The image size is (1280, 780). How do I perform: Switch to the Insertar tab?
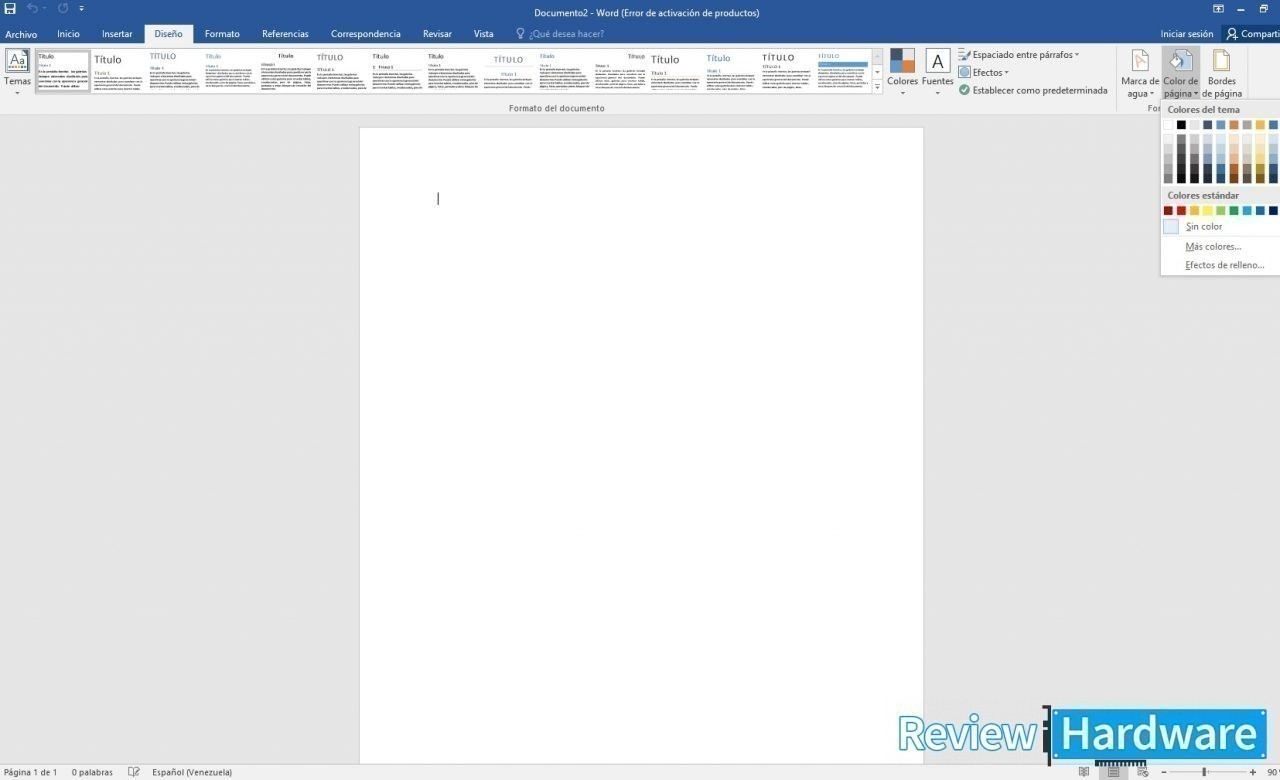pos(117,34)
